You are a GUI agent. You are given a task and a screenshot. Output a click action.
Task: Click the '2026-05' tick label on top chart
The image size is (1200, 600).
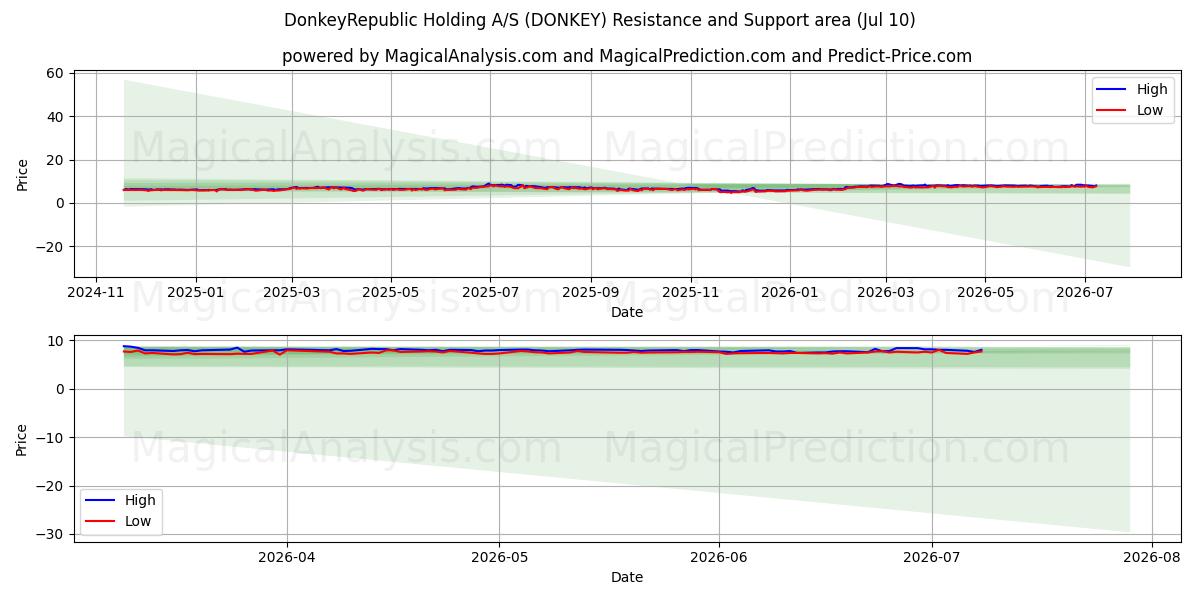click(x=985, y=294)
